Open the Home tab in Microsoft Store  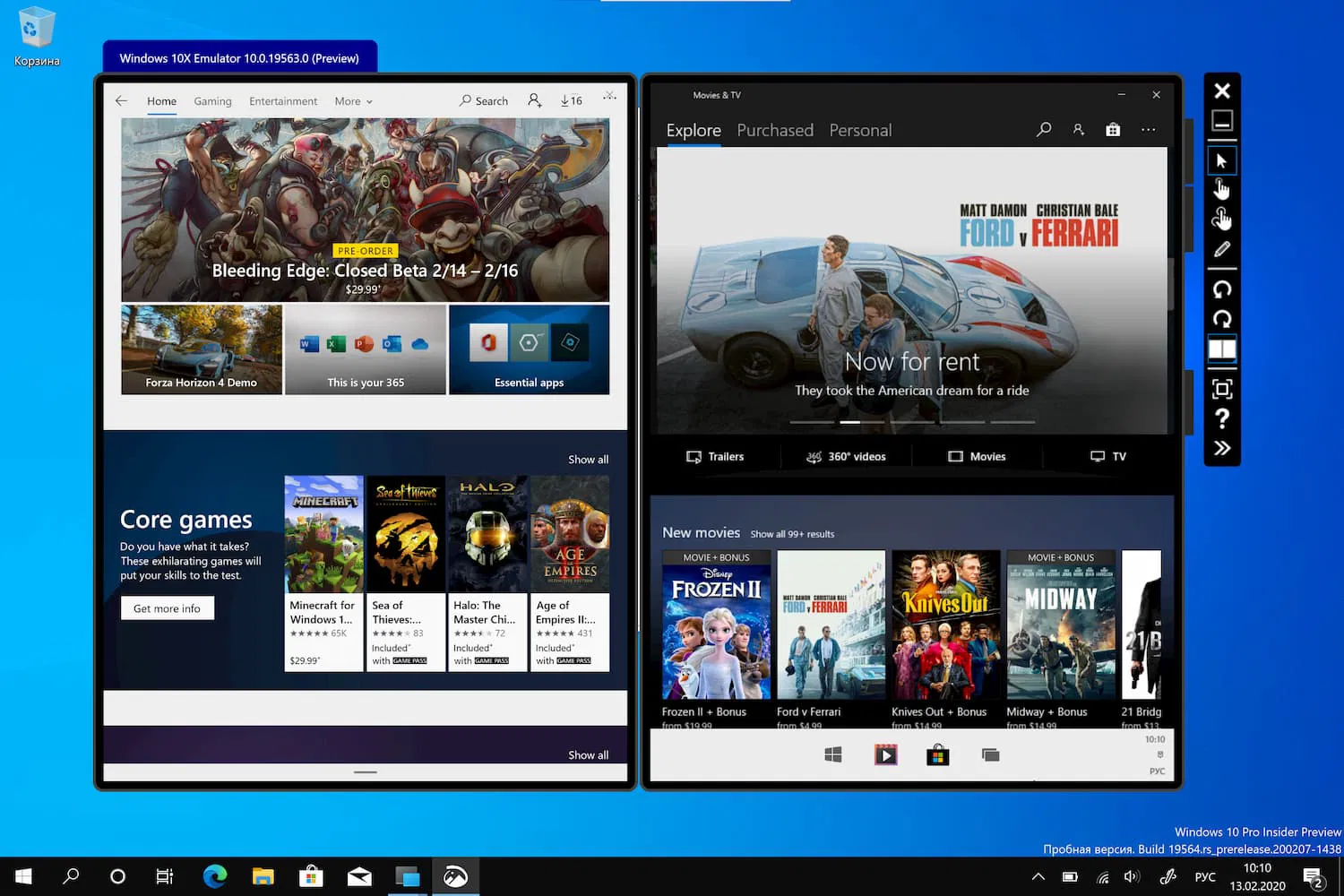pyautogui.click(x=162, y=101)
